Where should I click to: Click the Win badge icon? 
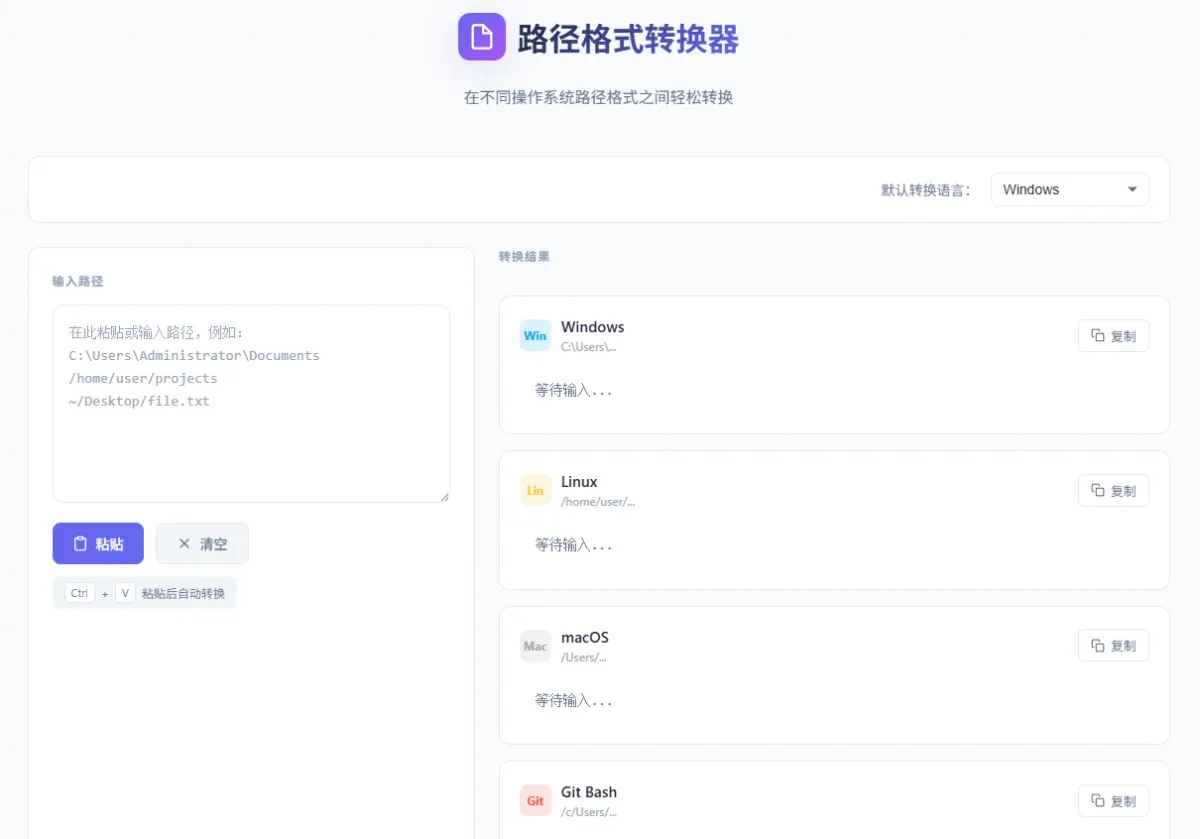click(x=535, y=336)
